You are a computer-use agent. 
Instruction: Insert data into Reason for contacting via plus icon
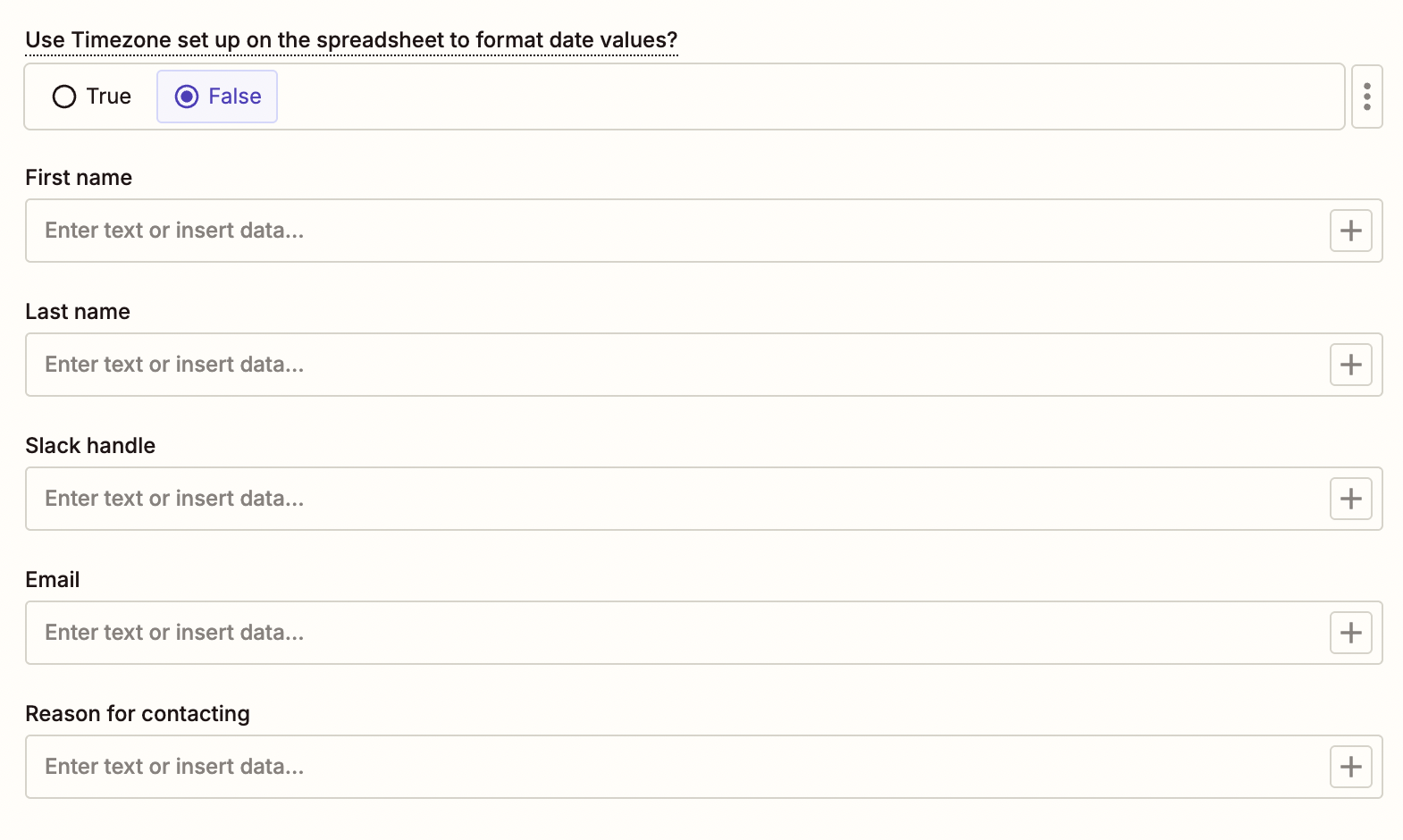point(1350,766)
